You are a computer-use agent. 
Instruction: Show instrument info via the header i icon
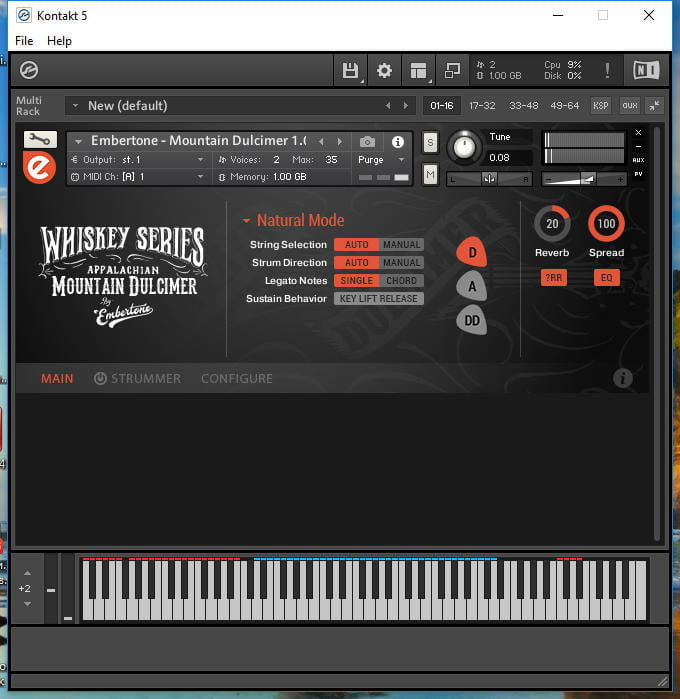[398, 142]
